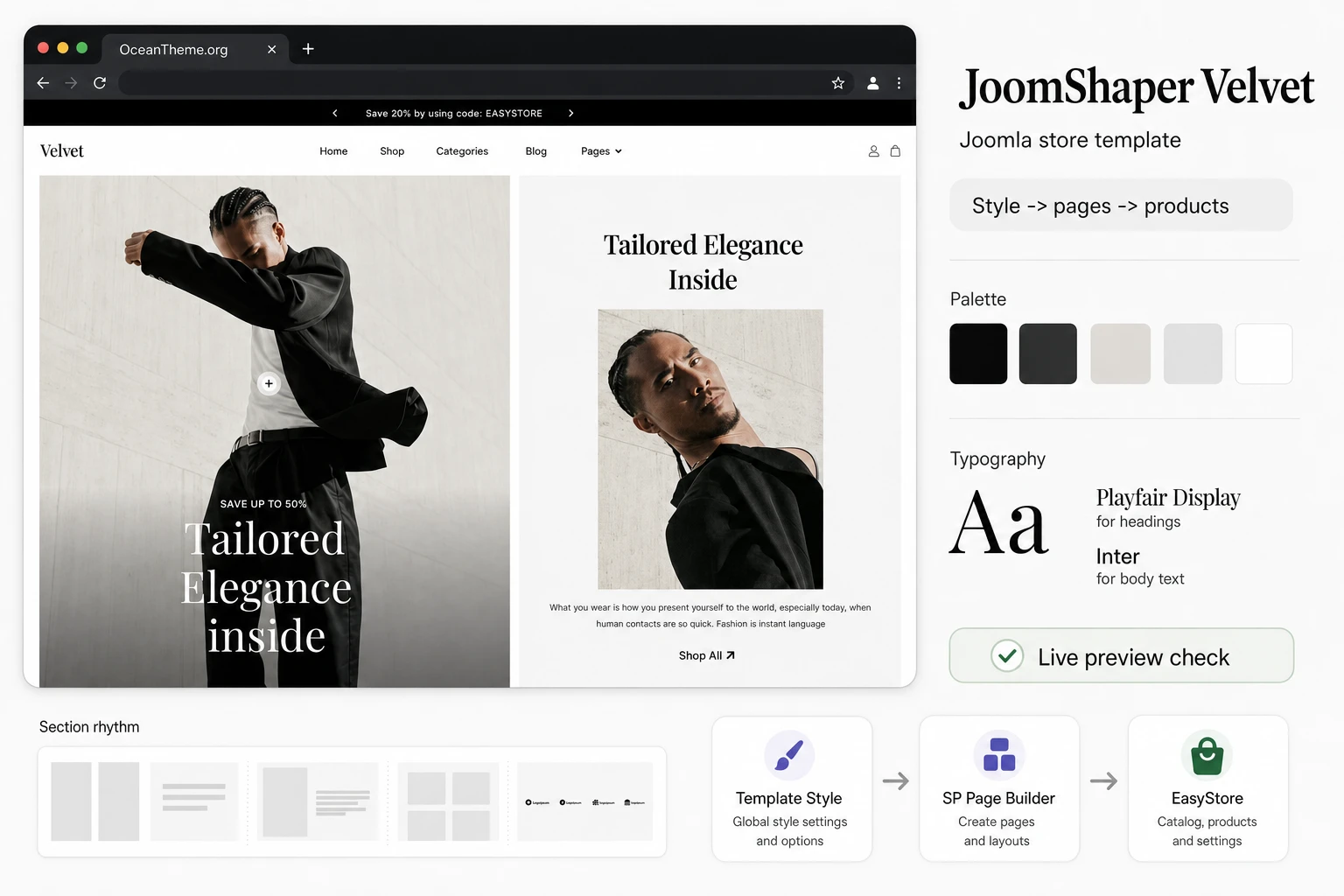Image resolution: width=1344 pixels, height=896 pixels.
Task: Open the shopping bag cart icon
Action: (895, 151)
